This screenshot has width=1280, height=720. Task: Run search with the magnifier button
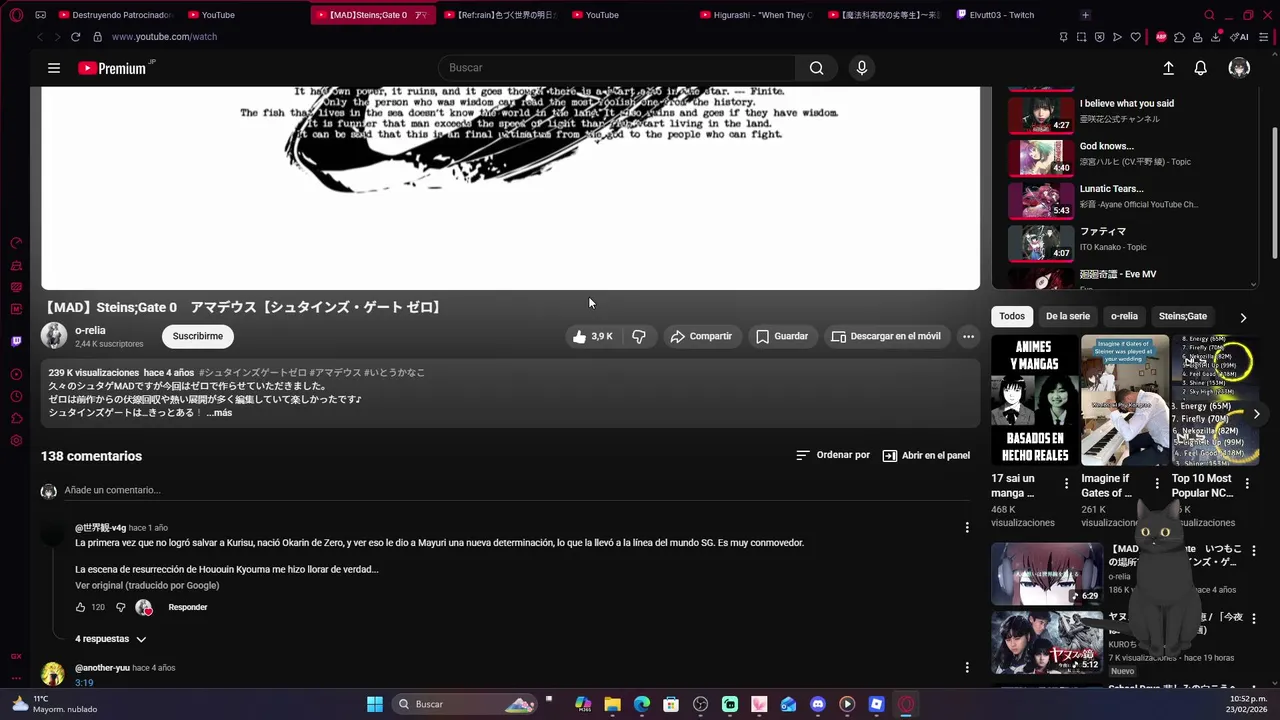point(816,68)
